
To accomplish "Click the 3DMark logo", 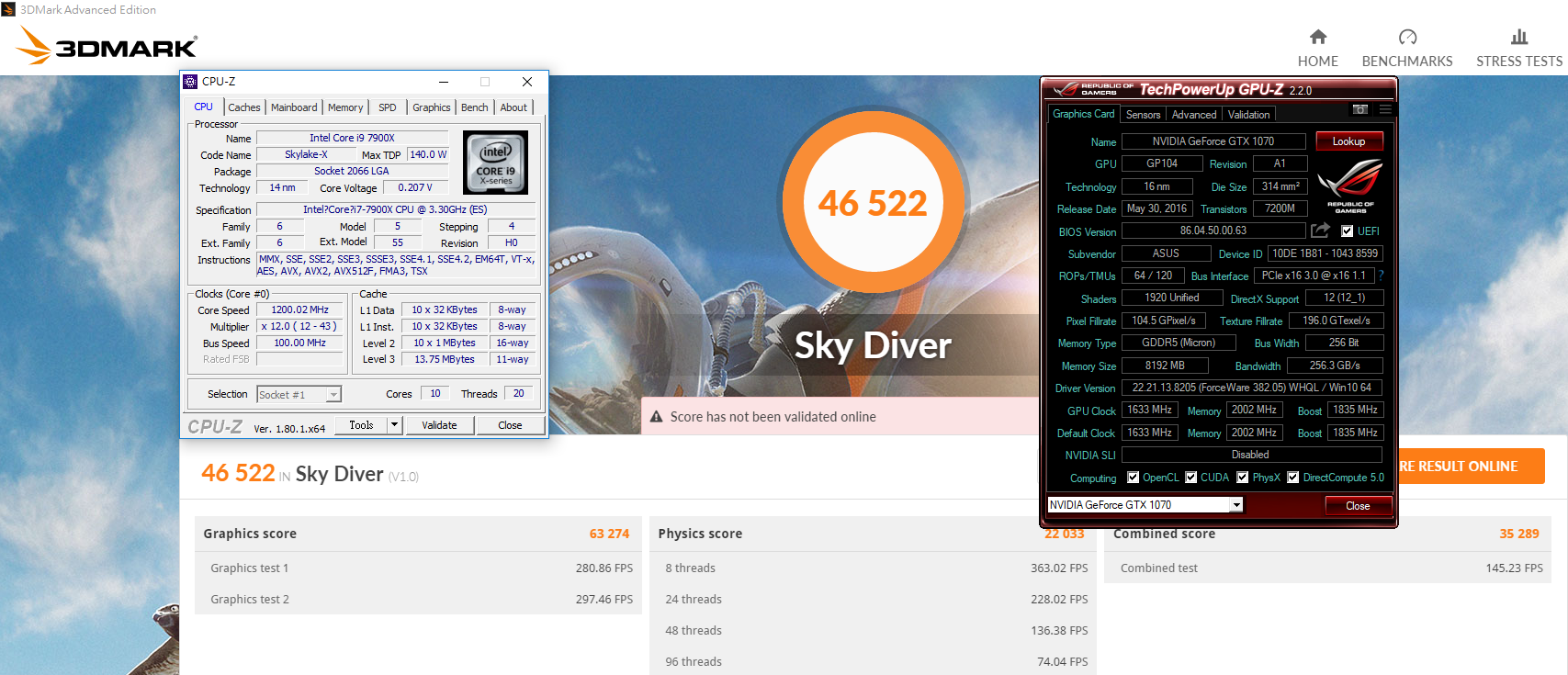I will pyautogui.click(x=107, y=45).
